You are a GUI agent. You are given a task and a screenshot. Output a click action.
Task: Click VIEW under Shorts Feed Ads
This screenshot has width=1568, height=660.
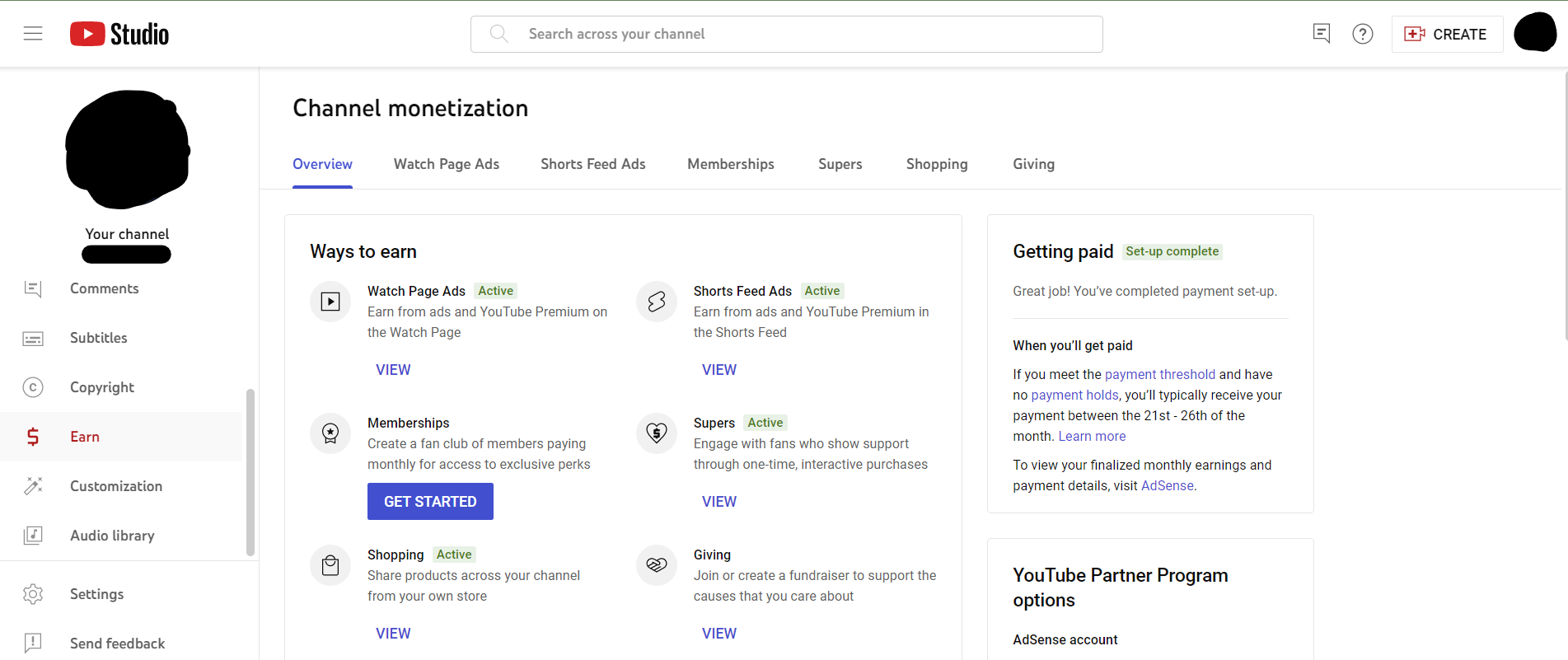click(719, 370)
